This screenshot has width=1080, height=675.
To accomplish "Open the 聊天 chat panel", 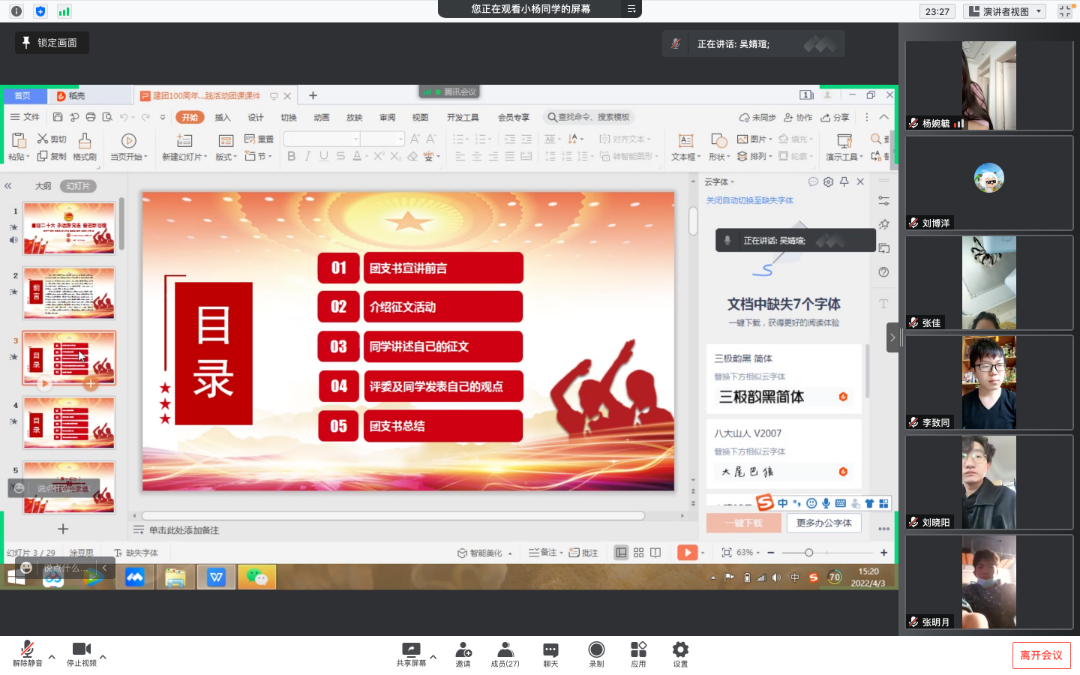I will 550,653.
